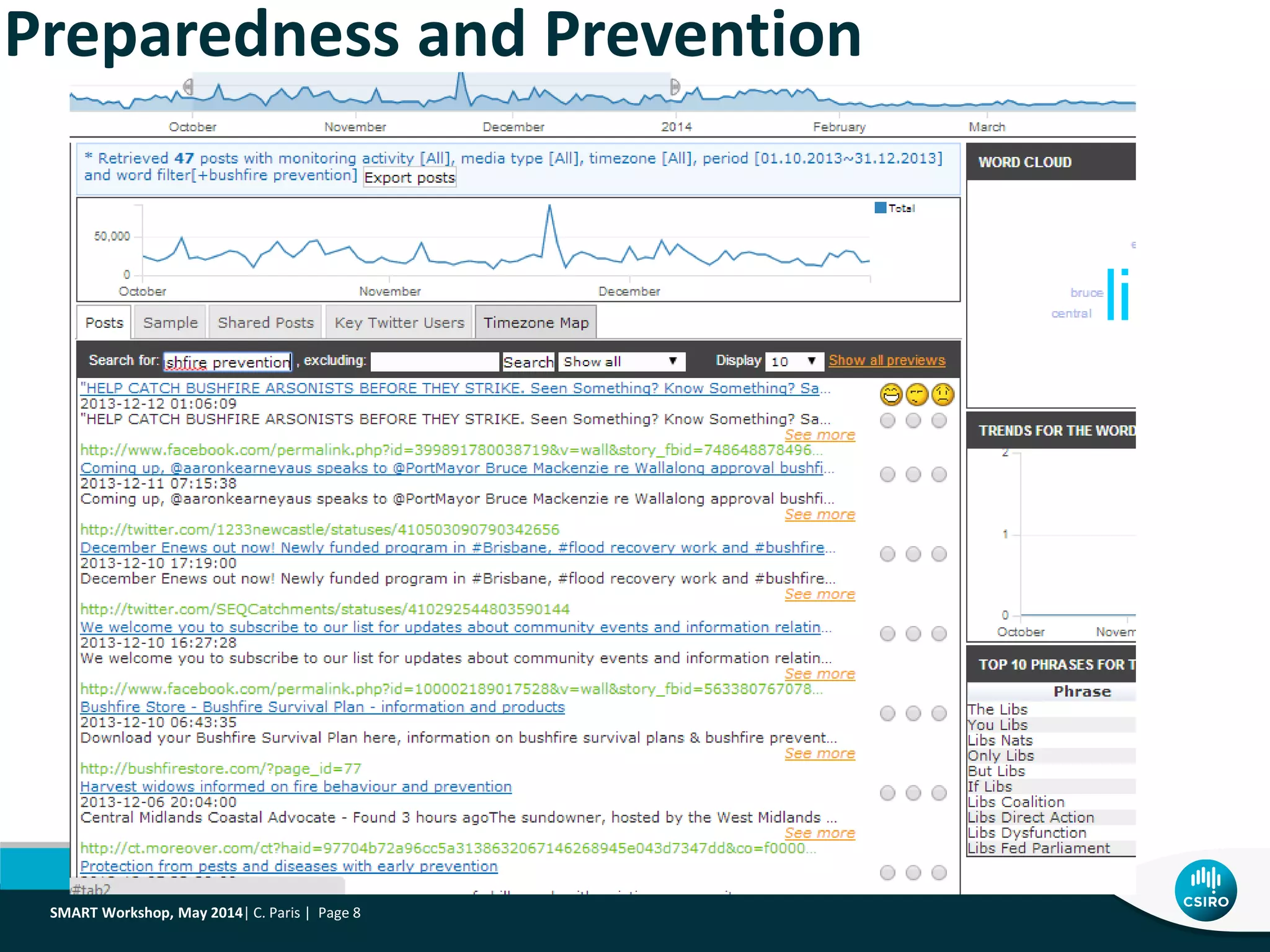This screenshot has height=952, width=1270.
Task: Click the Export posts button
Action: [409, 178]
